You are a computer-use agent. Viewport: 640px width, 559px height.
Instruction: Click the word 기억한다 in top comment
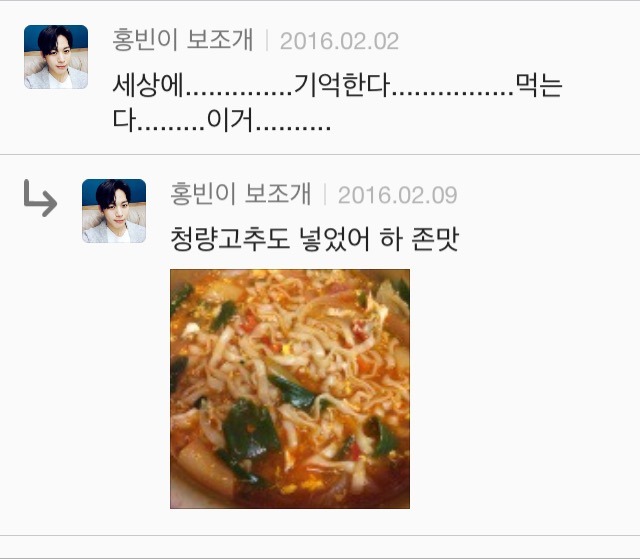click(342, 85)
